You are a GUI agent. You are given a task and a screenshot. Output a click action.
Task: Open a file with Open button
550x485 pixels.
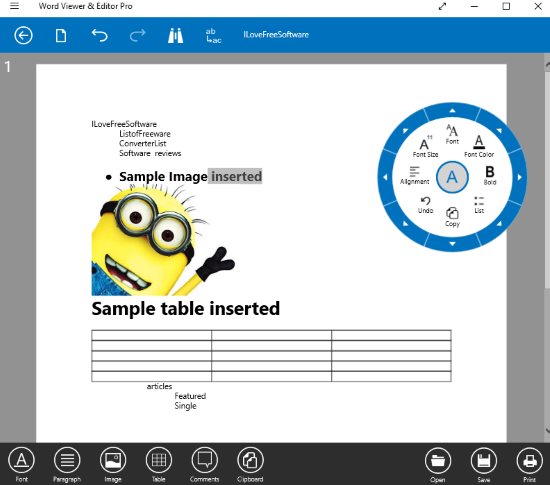[438, 465]
